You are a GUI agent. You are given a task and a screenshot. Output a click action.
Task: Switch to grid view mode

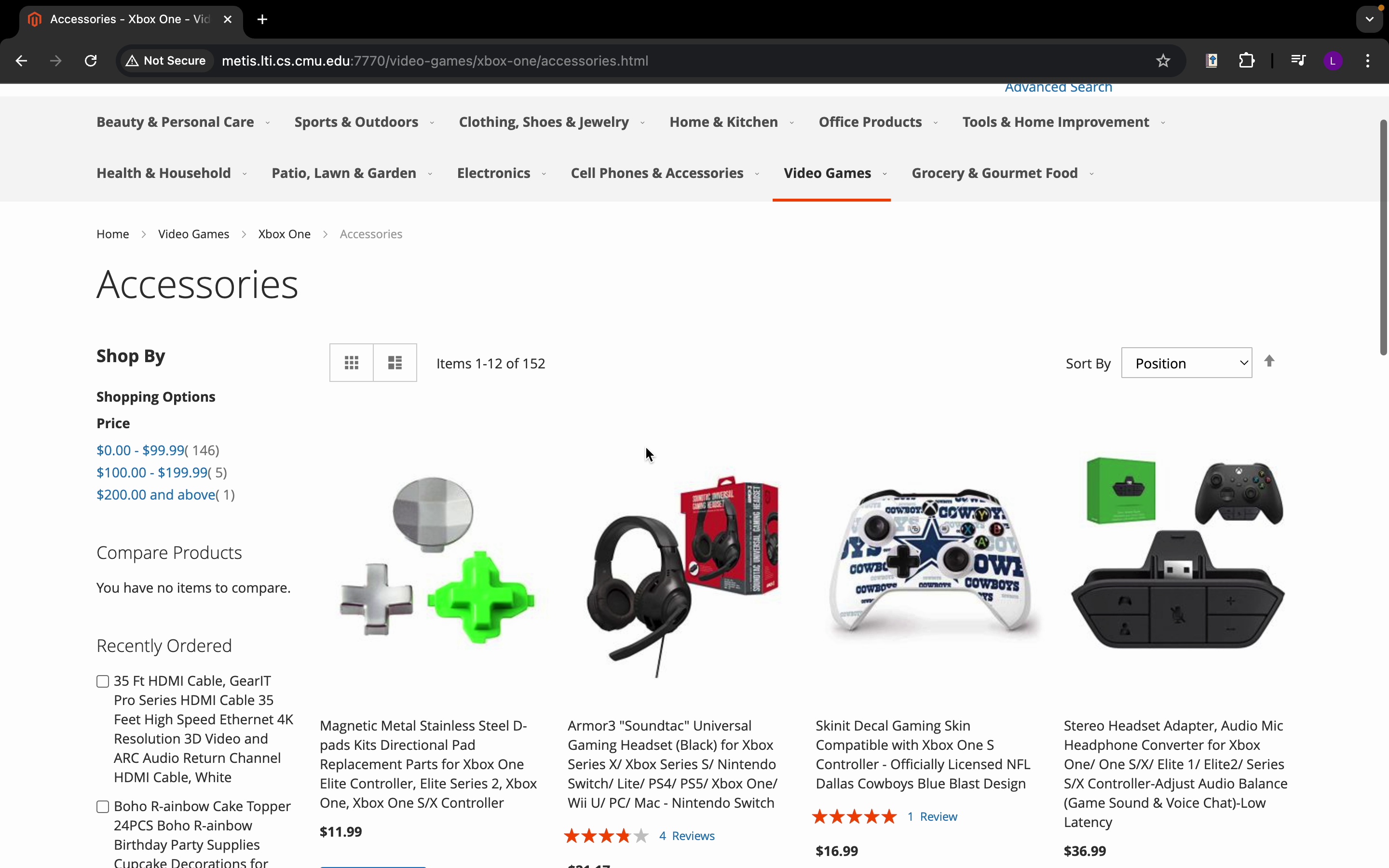[x=351, y=363]
